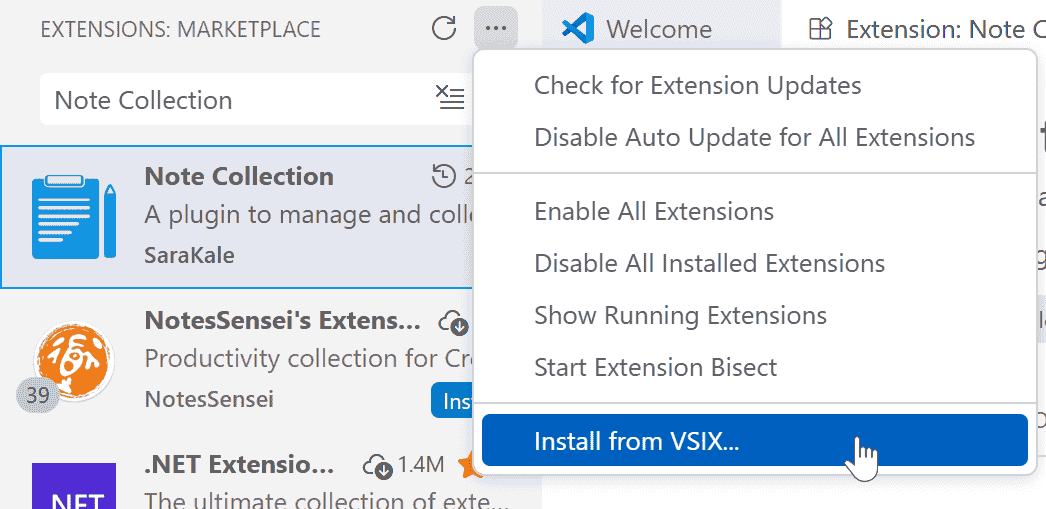Click Install from VSIX...
1046x509 pixels.
tap(754, 440)
